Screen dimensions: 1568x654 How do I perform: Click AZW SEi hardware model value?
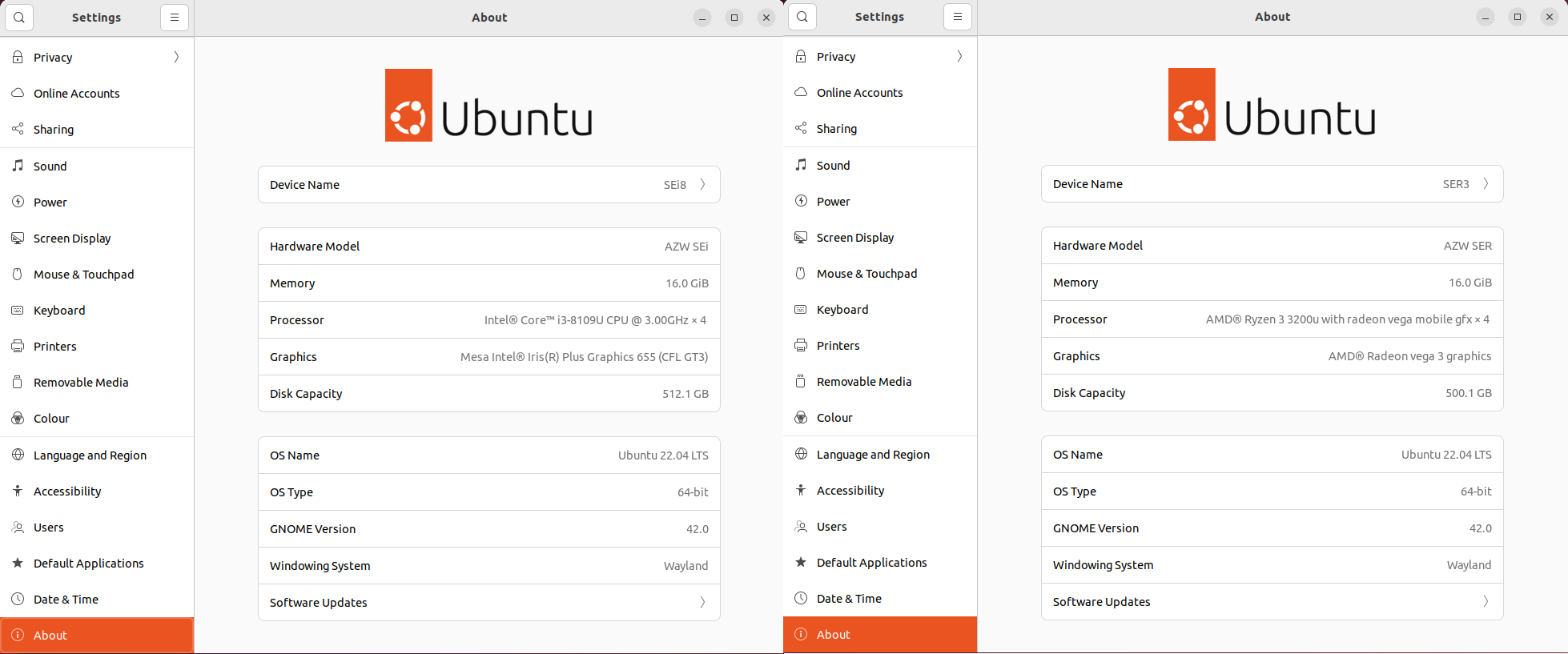(x=686, y=247)
